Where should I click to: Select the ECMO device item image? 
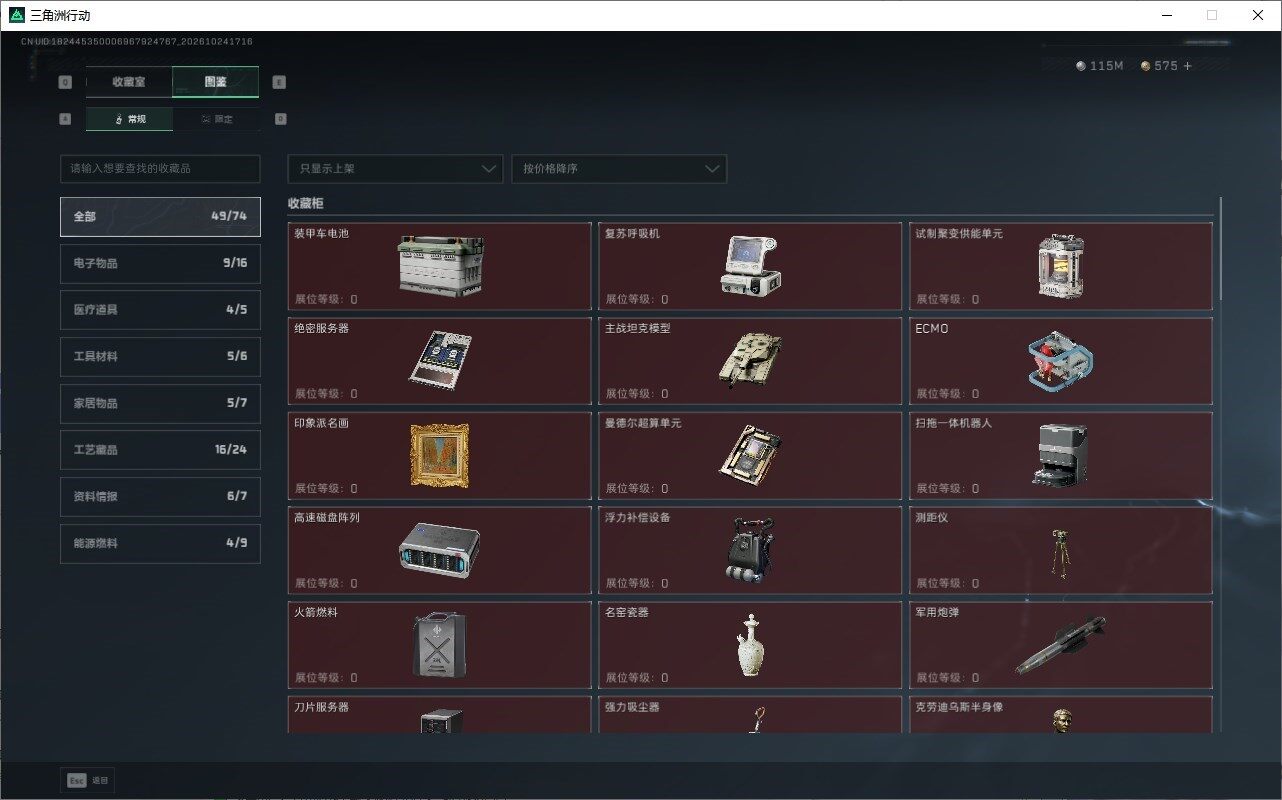pyautogui.click(x=1060, y=360)
